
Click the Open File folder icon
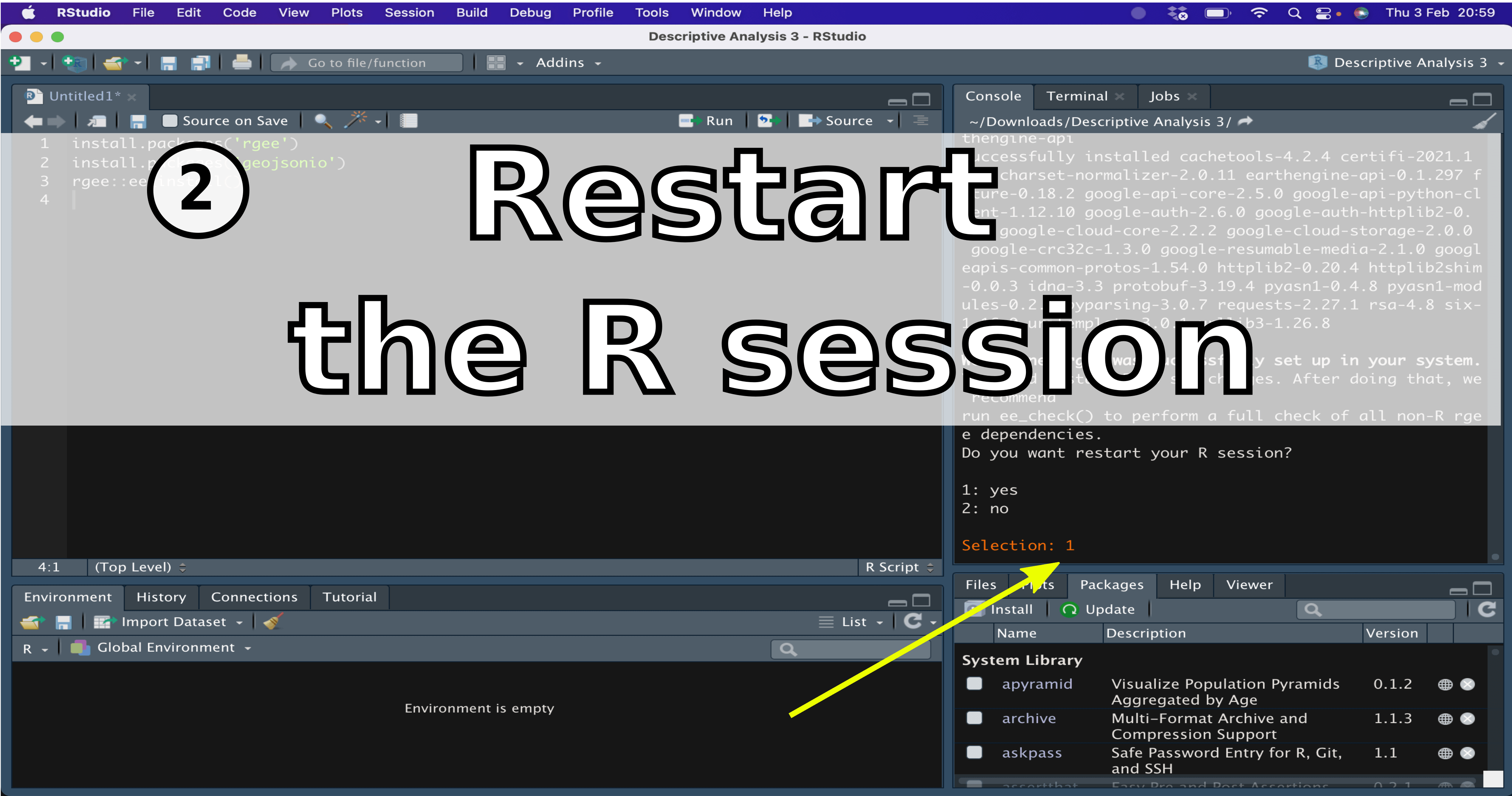[x=115, y=62]
